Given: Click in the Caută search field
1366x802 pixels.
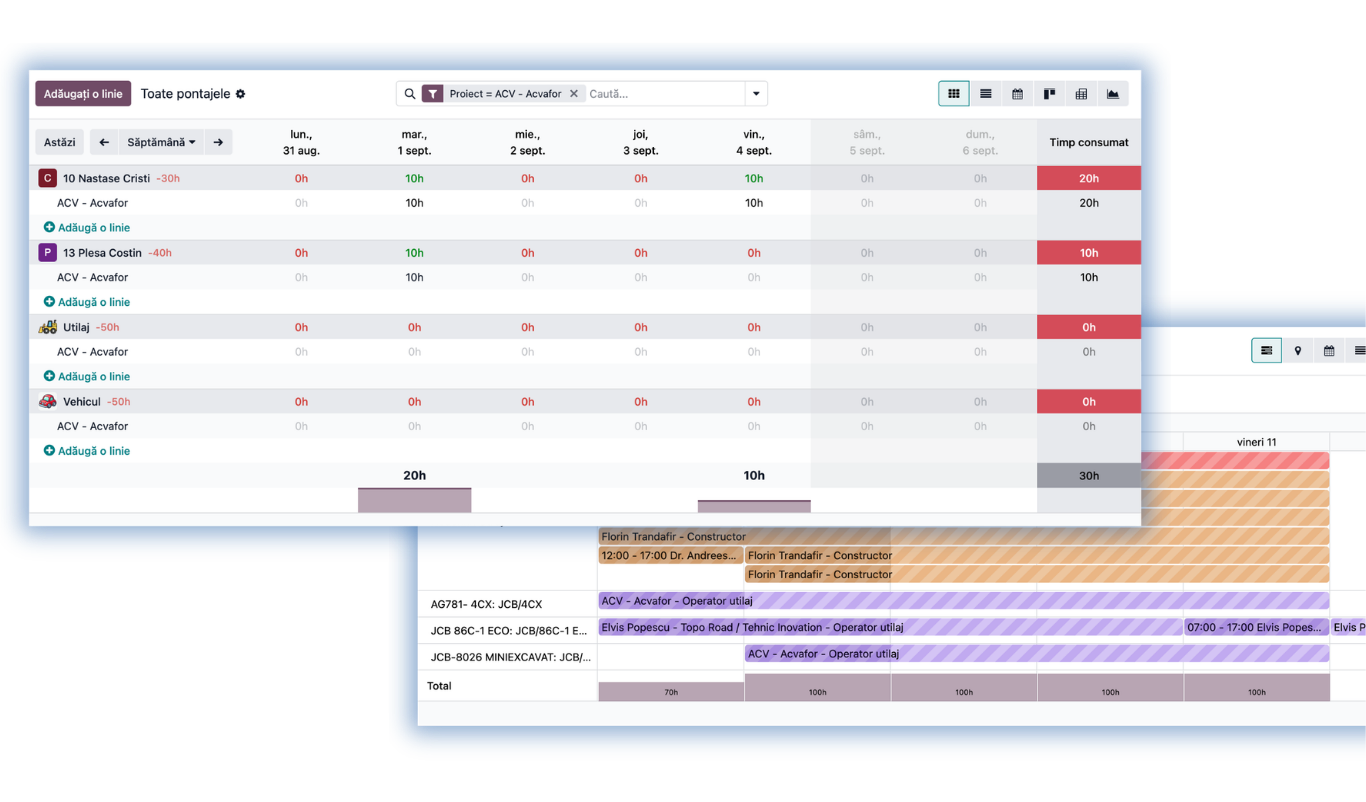Looking at the screenshot, I should pyautogui.click(x=664, y=94).
